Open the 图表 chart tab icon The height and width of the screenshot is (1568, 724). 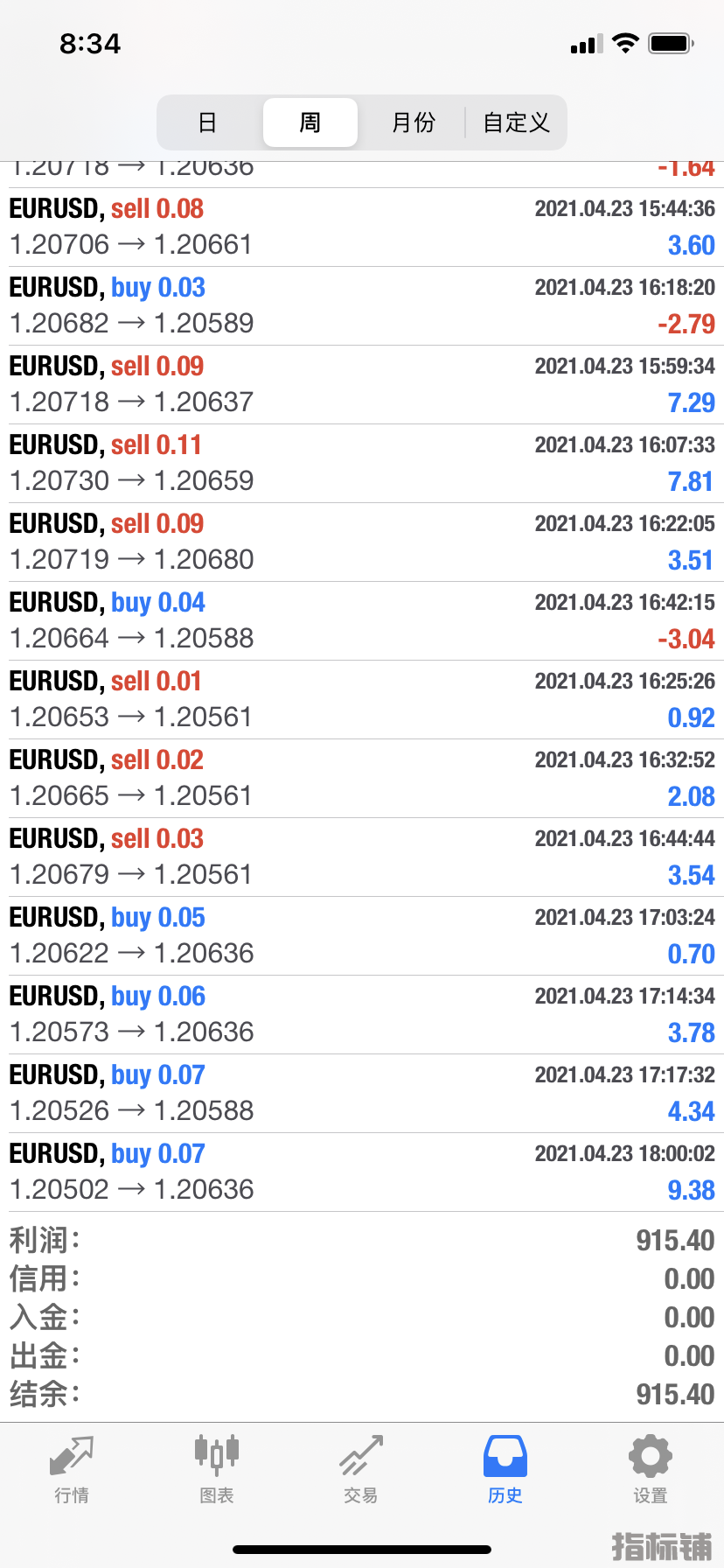217,1456
